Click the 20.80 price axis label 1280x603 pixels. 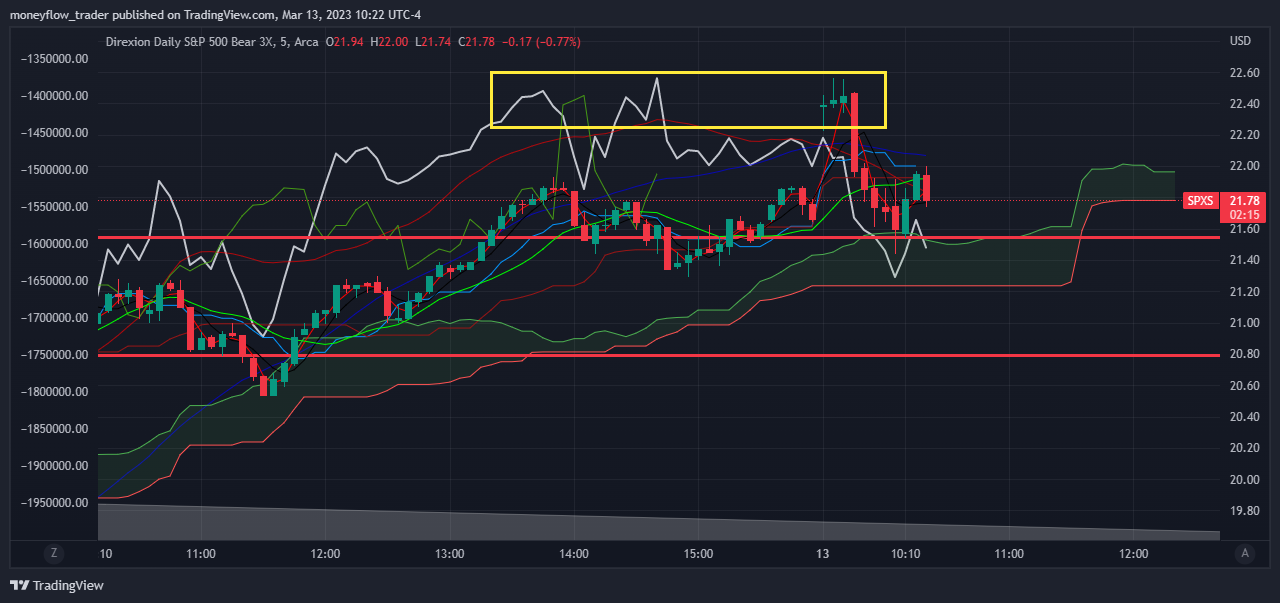(x=1244, y=354)
